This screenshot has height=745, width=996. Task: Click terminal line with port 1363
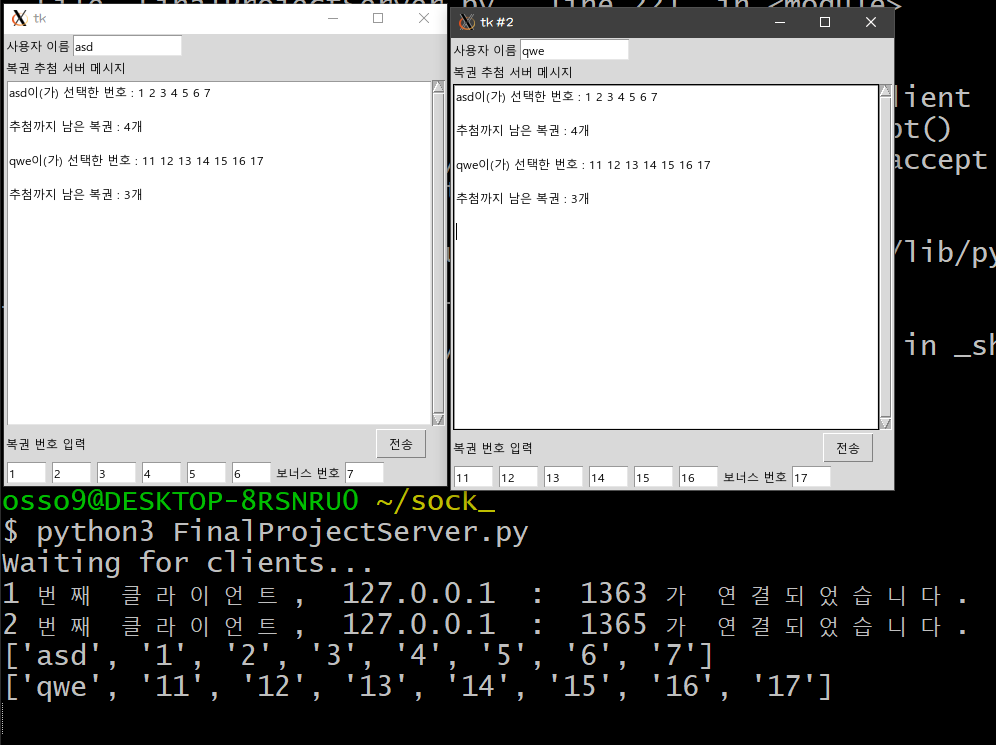[x=486, y=594]
